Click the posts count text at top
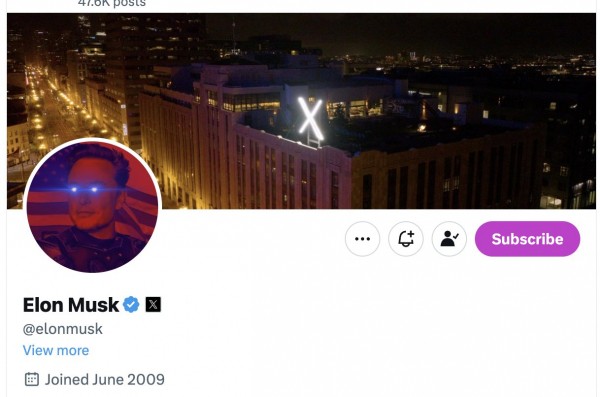This screenshot has height=397, width=600. click(x=112, y=3)
